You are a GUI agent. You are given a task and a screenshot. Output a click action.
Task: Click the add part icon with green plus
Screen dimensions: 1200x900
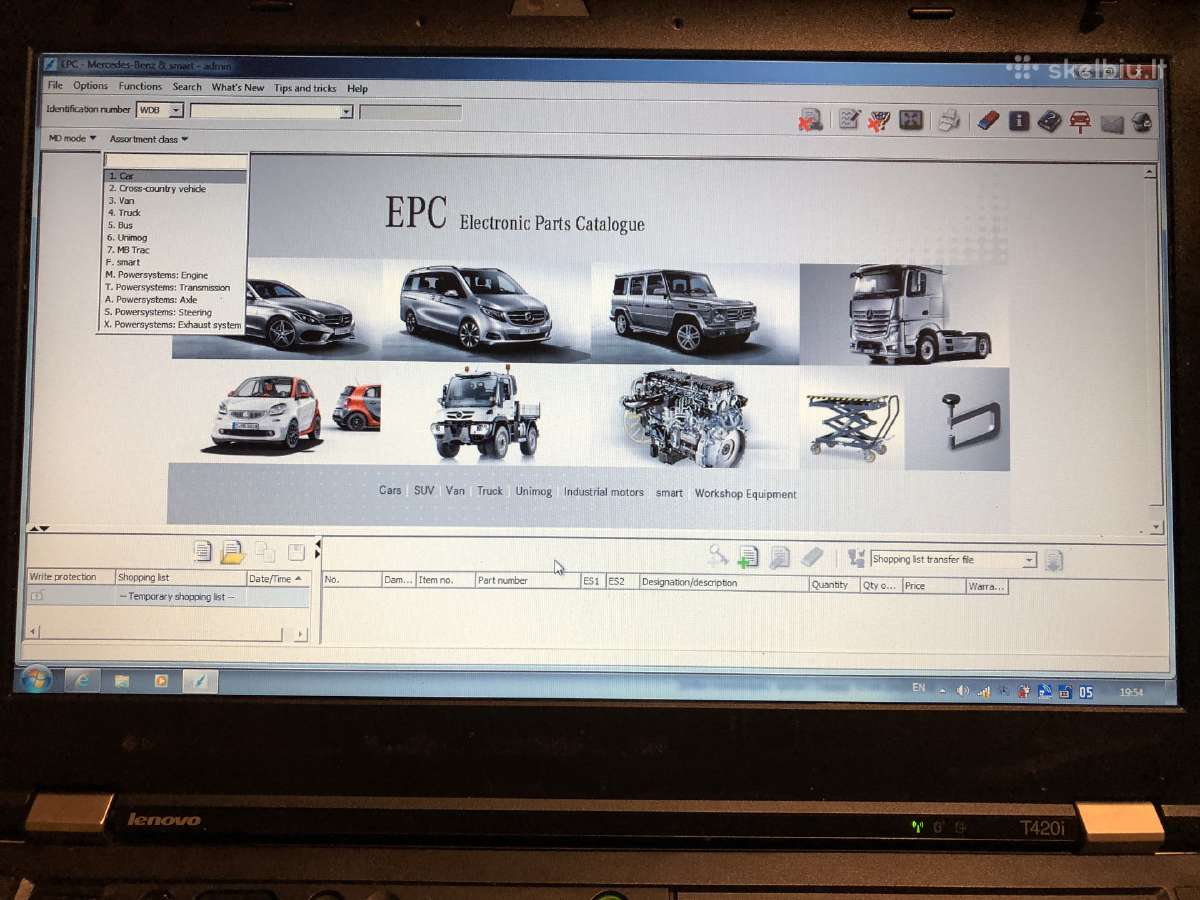click(748, 557)
